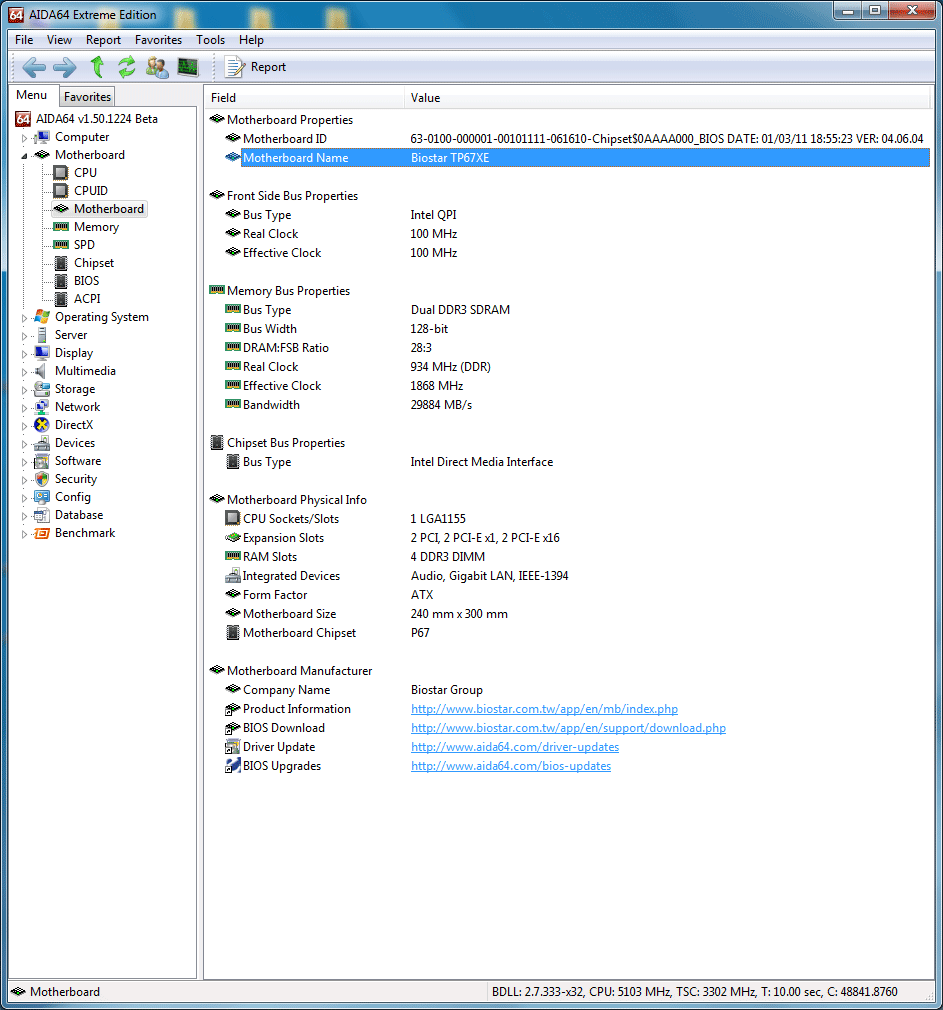Open the Help menu
The image size is (943, 1010).
[251, 40]
